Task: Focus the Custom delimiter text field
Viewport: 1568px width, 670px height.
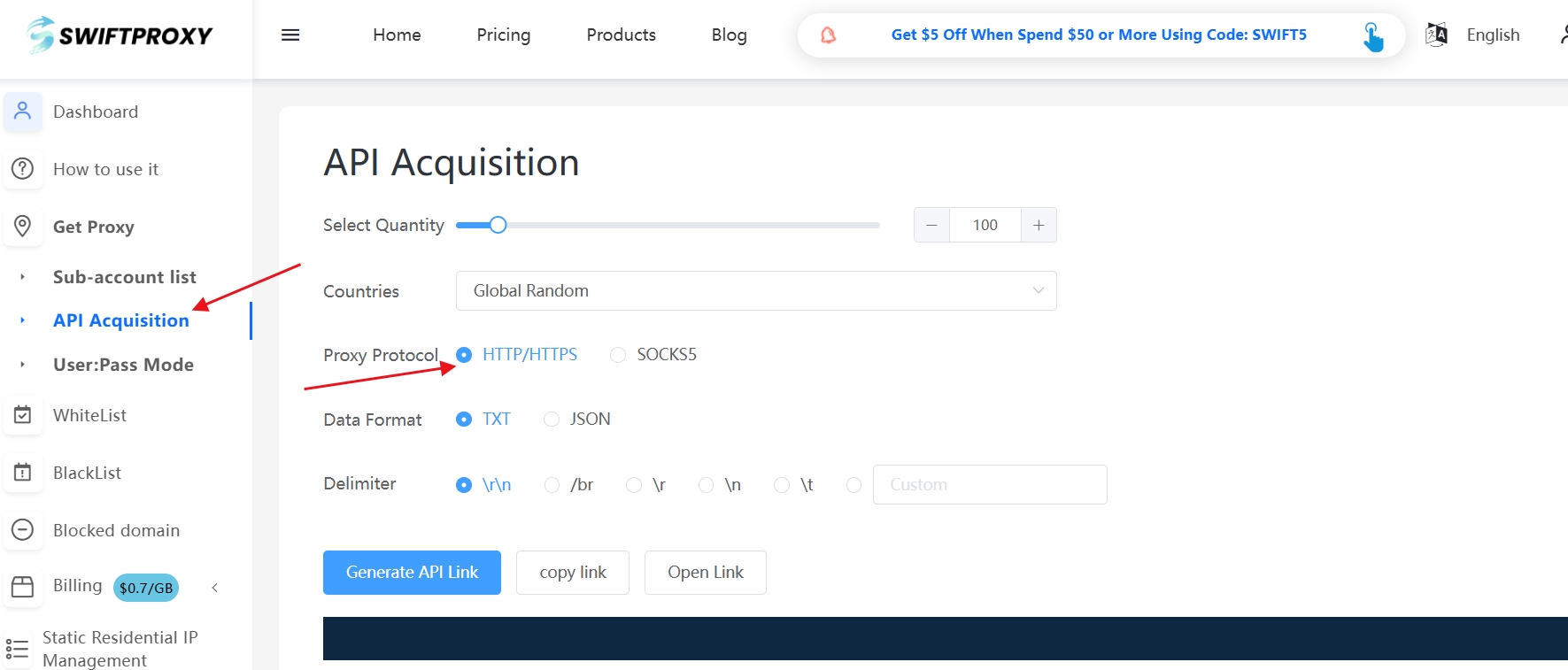Action: pos(989,485)
